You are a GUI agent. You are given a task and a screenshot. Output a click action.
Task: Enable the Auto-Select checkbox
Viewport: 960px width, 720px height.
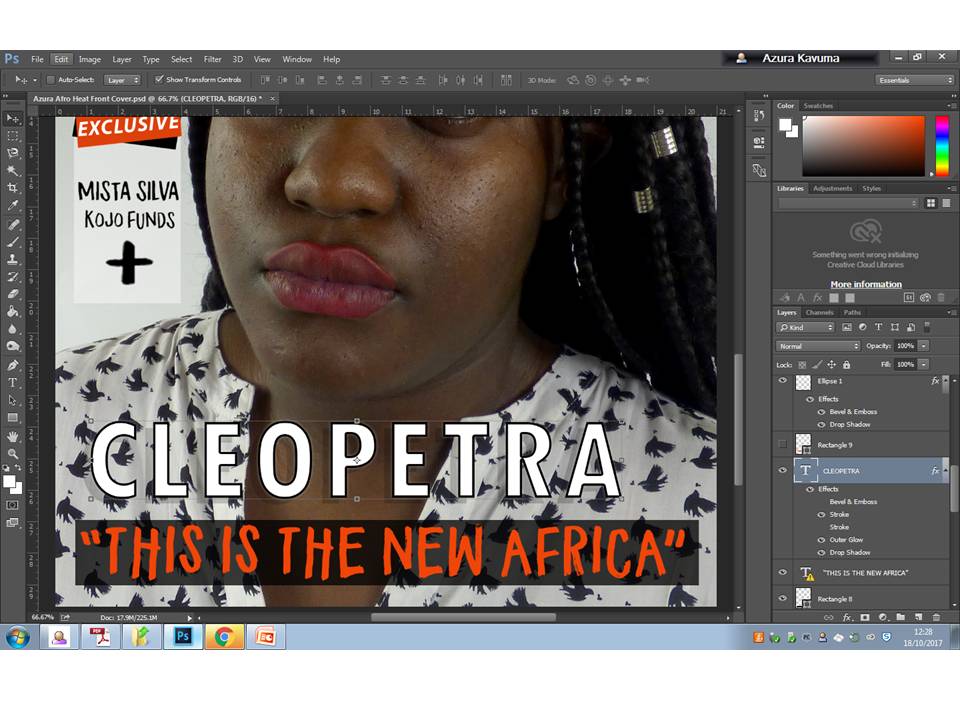point(51,80)
